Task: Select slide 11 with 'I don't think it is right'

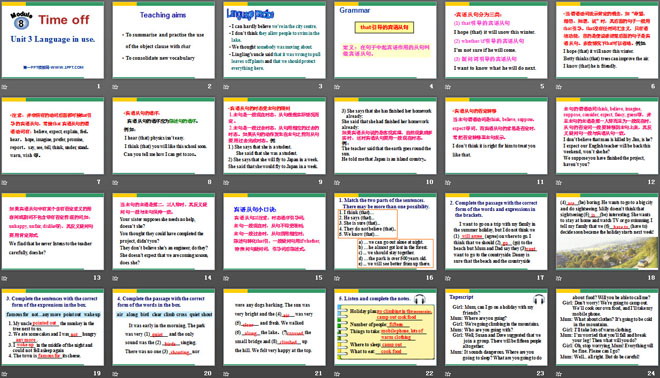Action: coord(496,136)
